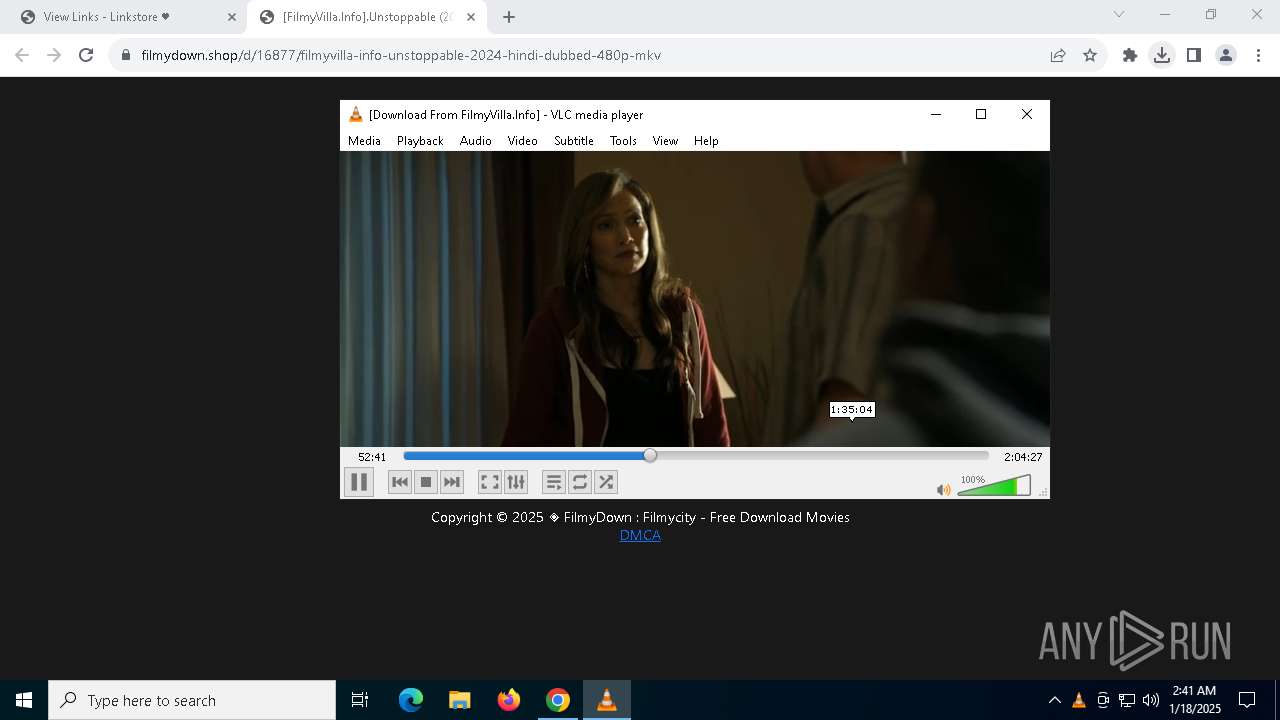Skip to previous media in VLC
The width and height of the screenshot is (1280, 720).
pyautogui.click(x=400, y=482)
